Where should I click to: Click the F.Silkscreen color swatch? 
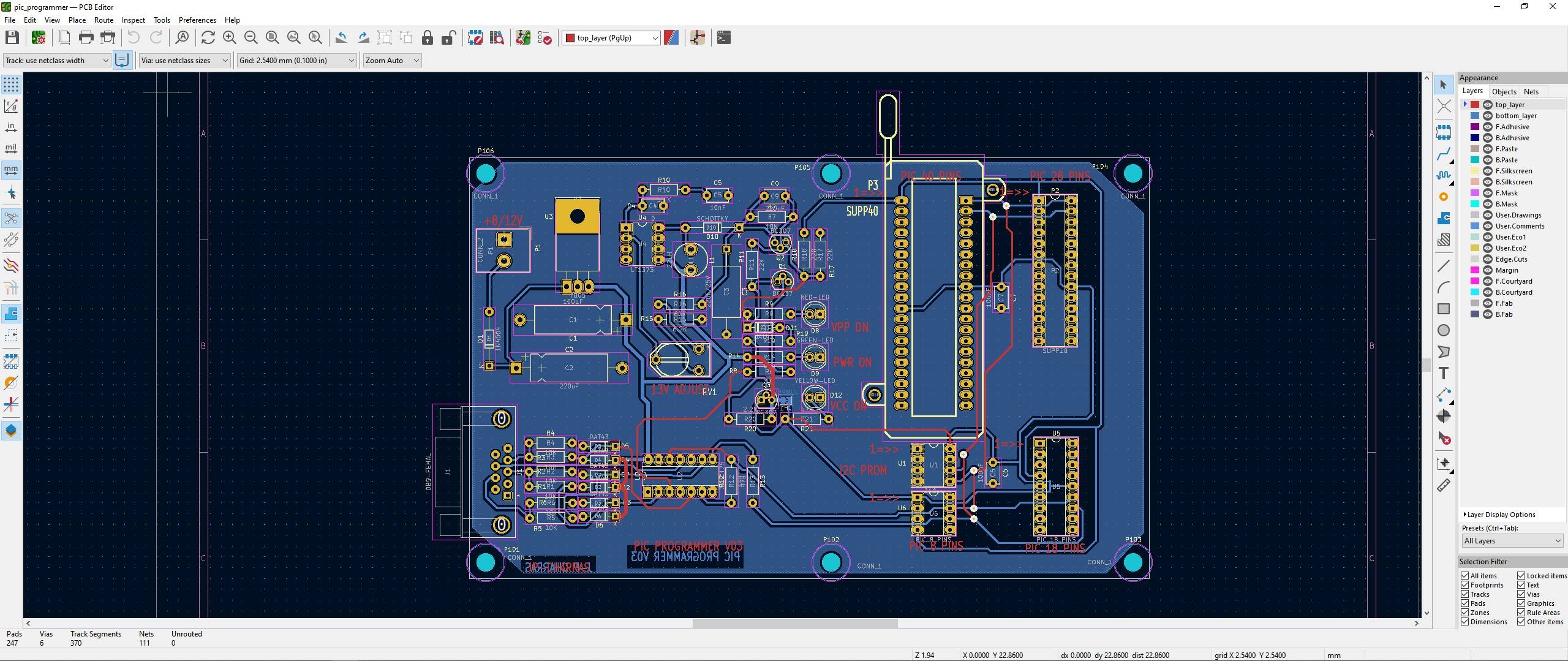point(1474,171)
